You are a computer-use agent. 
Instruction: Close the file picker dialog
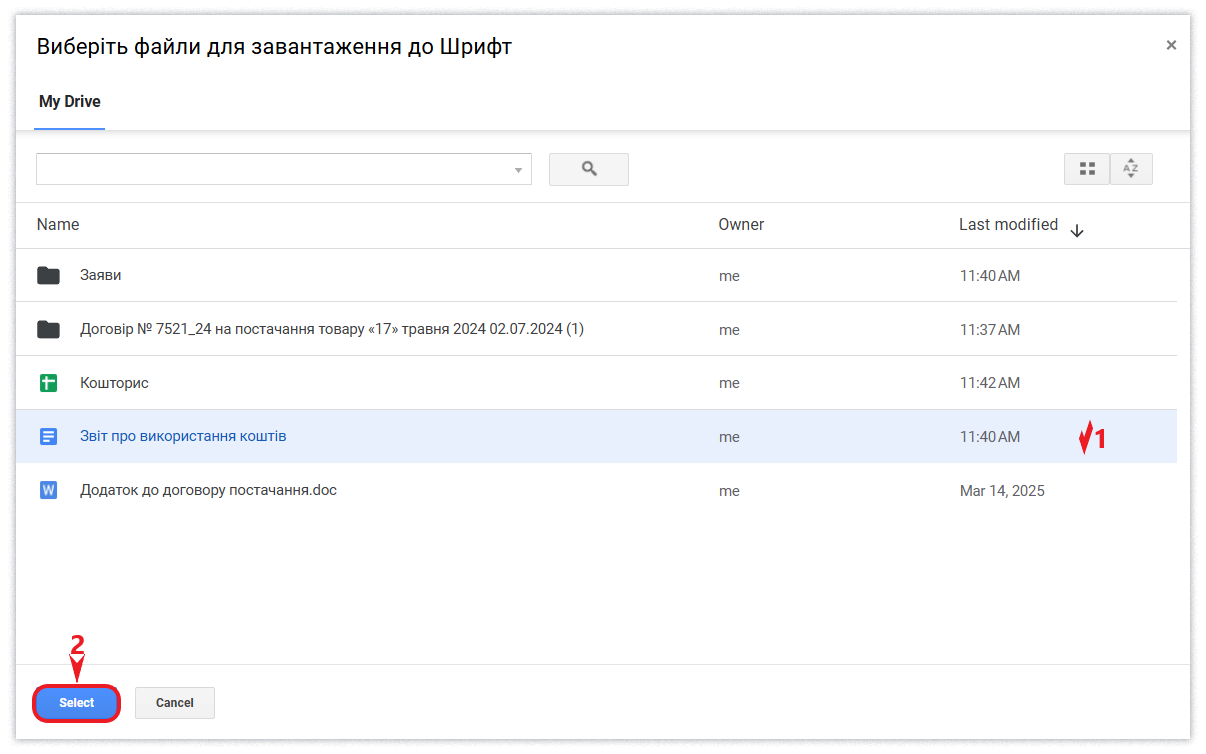[x=1171, y=45]
